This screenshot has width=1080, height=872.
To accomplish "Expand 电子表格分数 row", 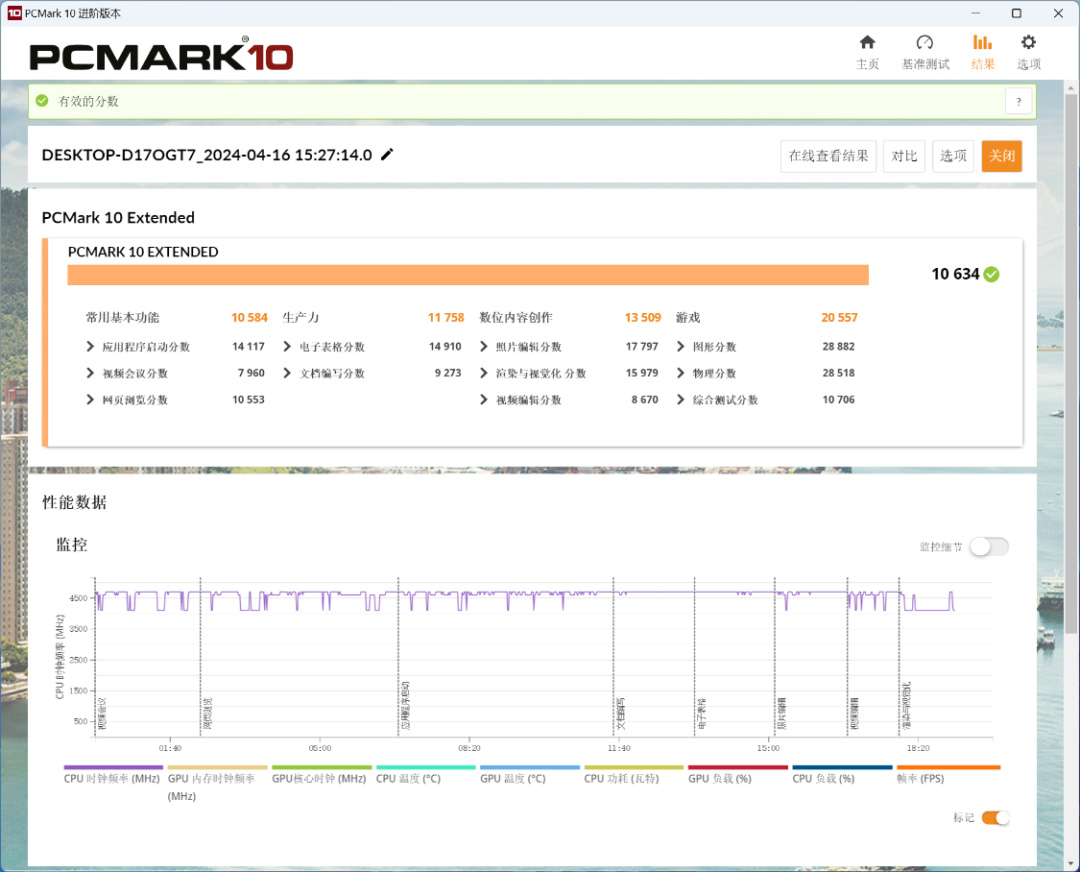I will pos(287,346).
